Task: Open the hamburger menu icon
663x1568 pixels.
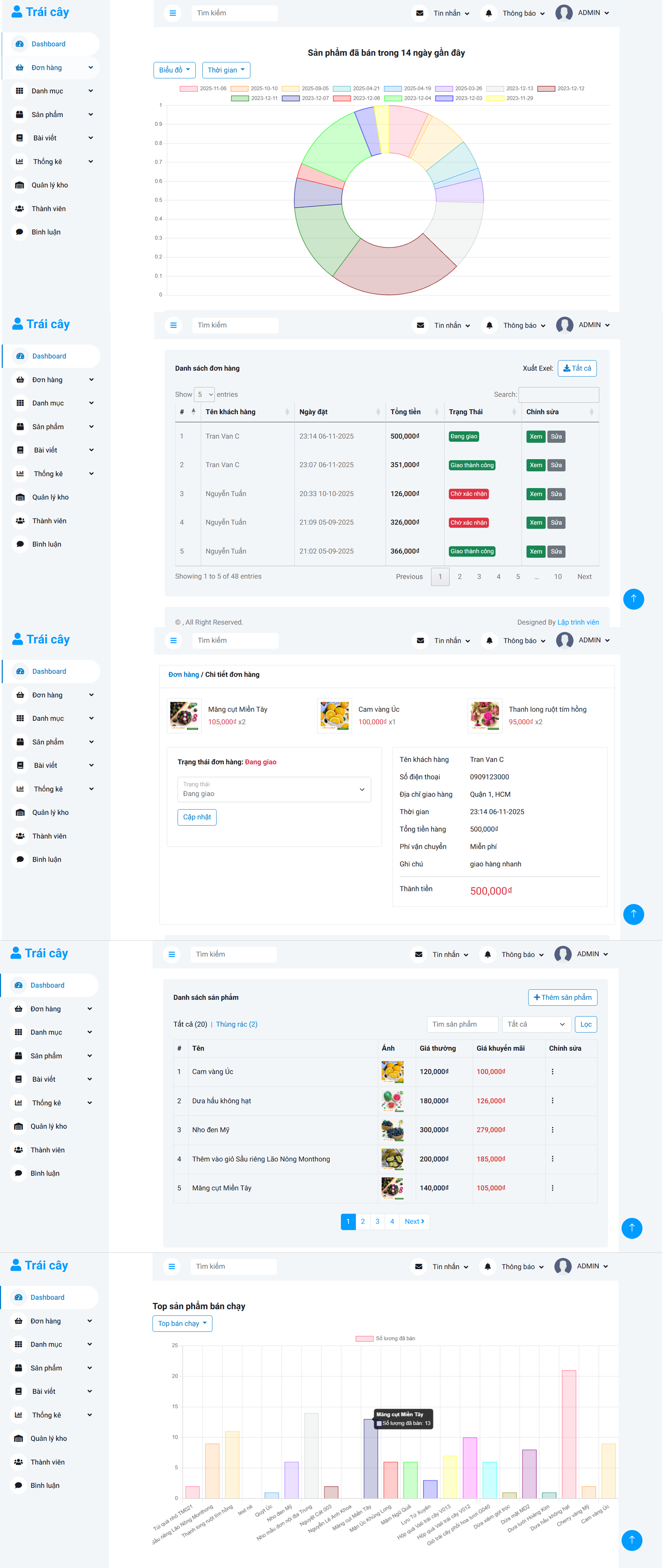Action: [173, 13]
